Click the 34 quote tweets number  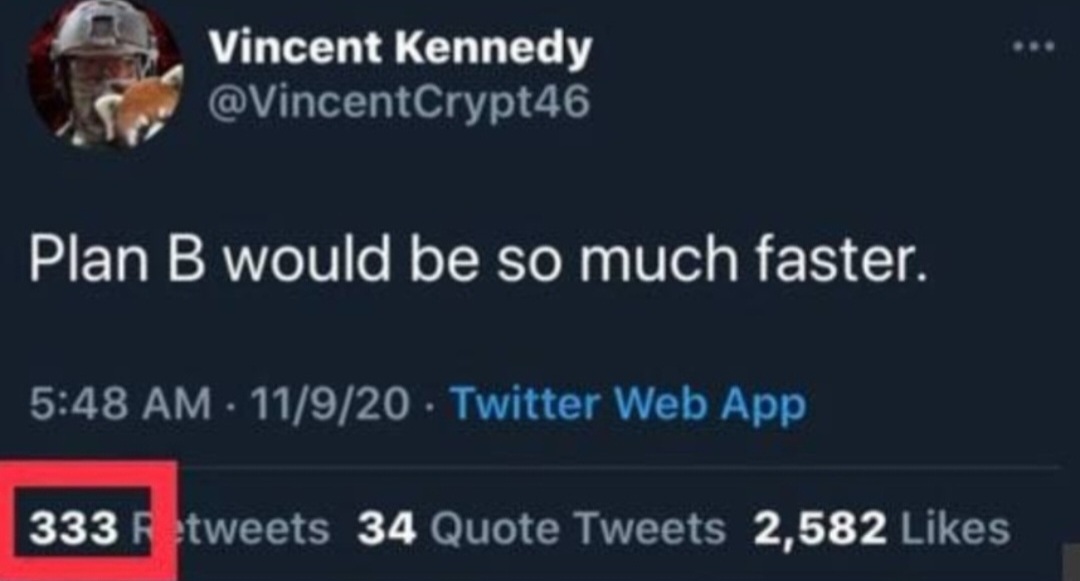[x=386, y=527]
